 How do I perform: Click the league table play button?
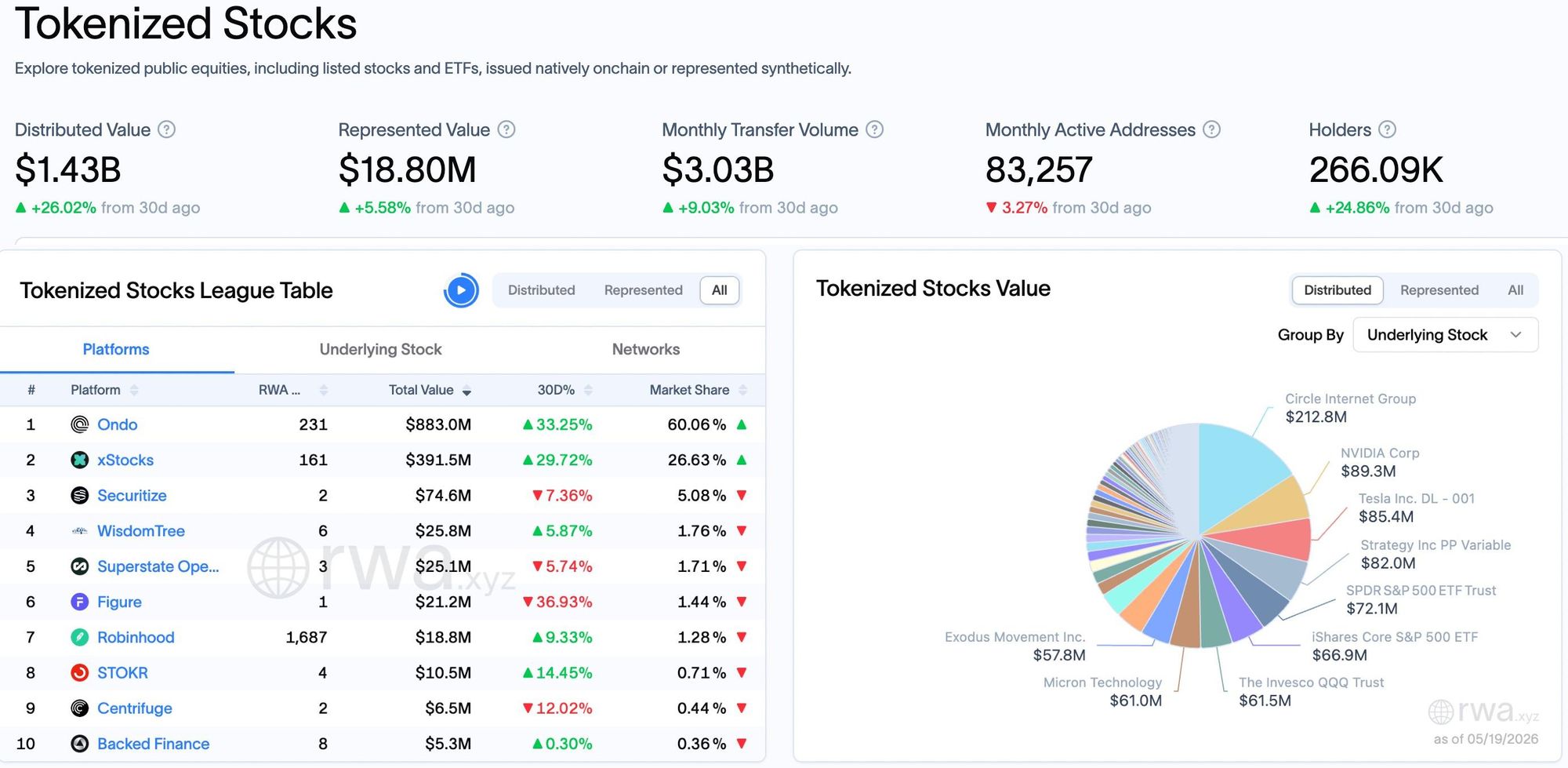(x=461, y=290)
